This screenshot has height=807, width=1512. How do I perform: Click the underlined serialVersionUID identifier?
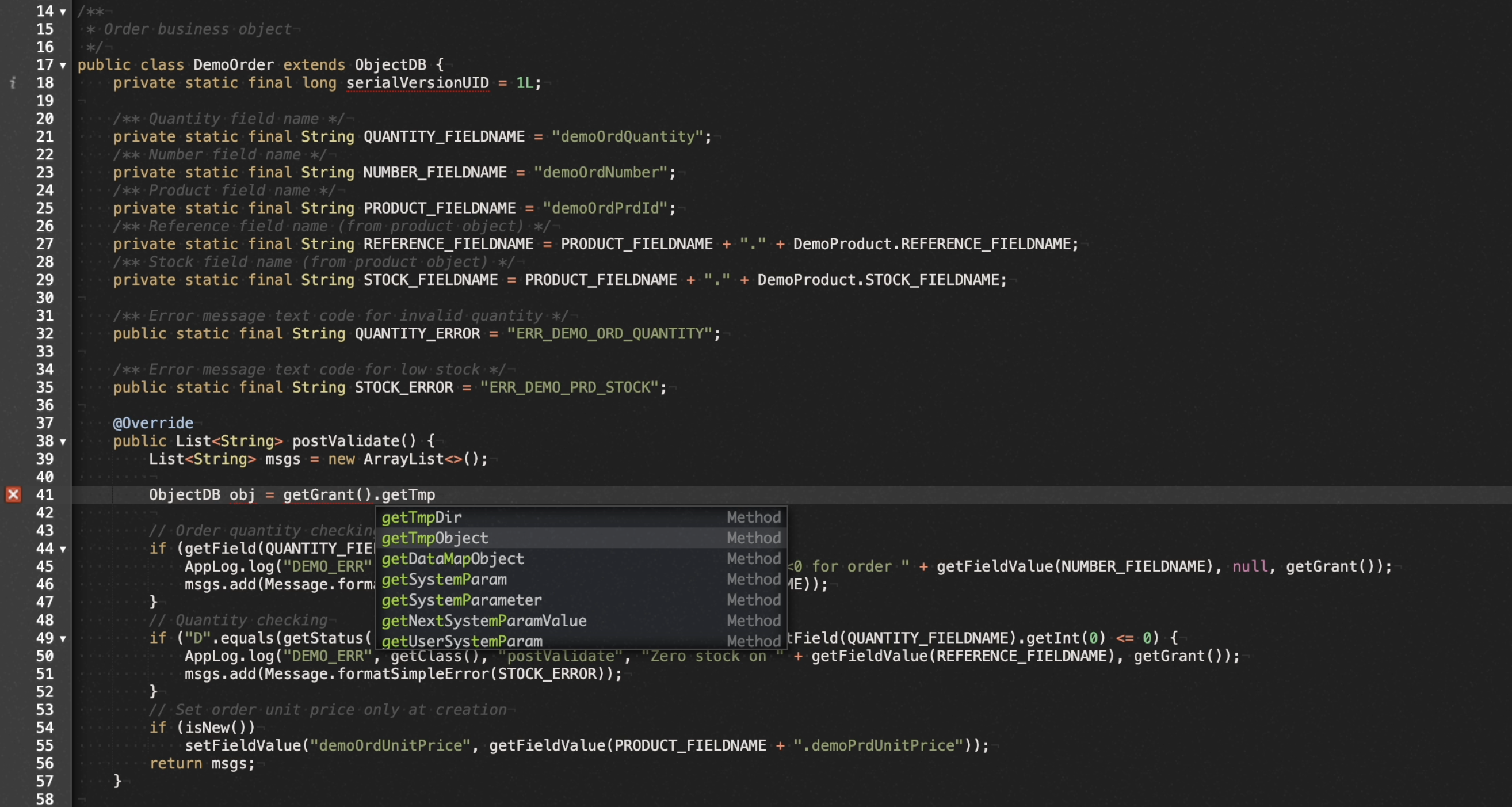click(x=417, y=83)
